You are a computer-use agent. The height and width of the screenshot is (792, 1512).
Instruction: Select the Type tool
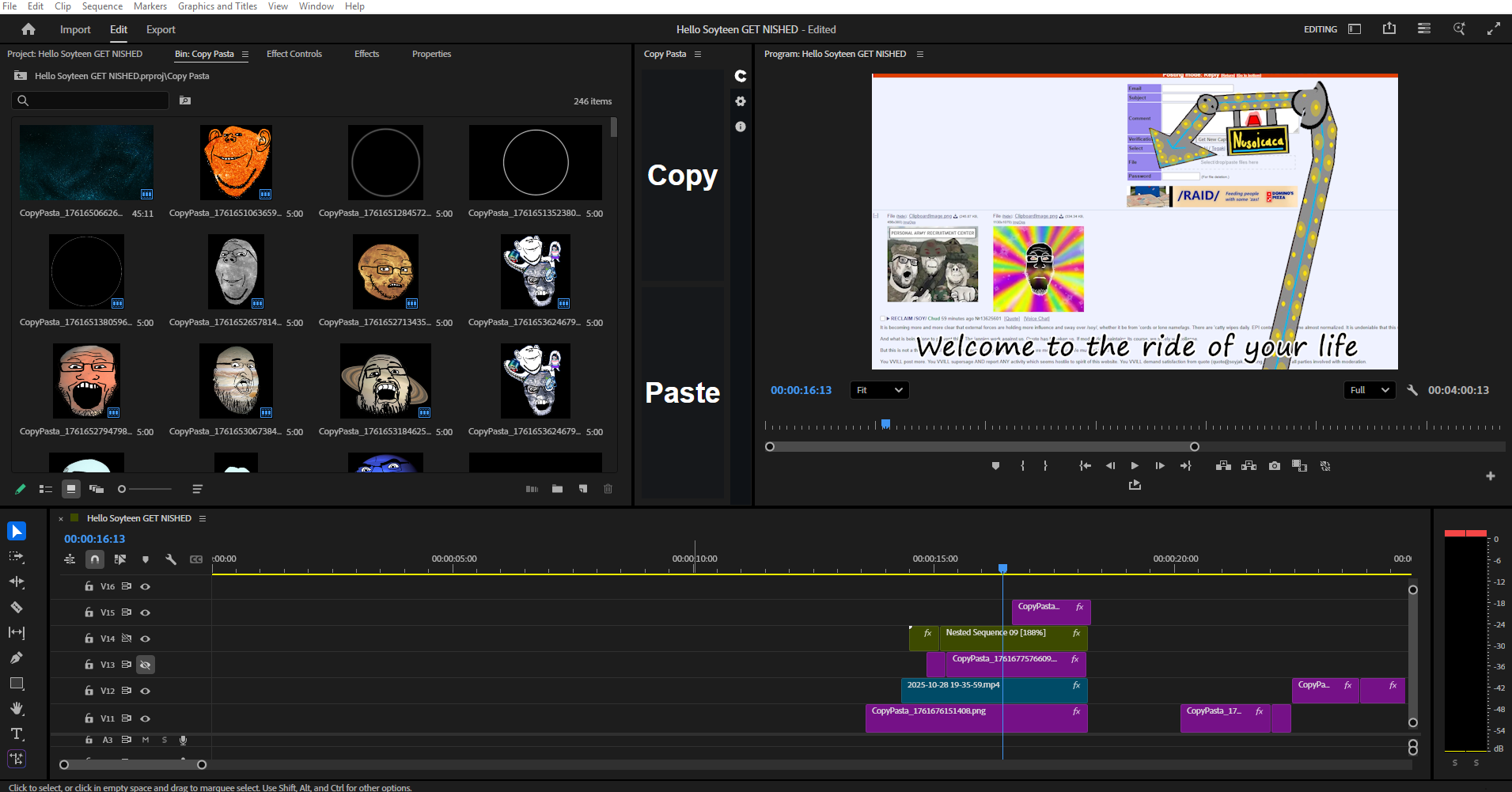[16, 733]
